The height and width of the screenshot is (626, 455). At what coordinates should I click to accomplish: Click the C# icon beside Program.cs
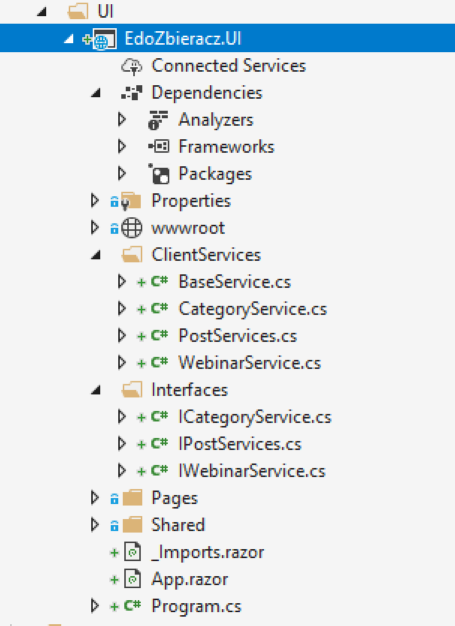pos(132,606)
